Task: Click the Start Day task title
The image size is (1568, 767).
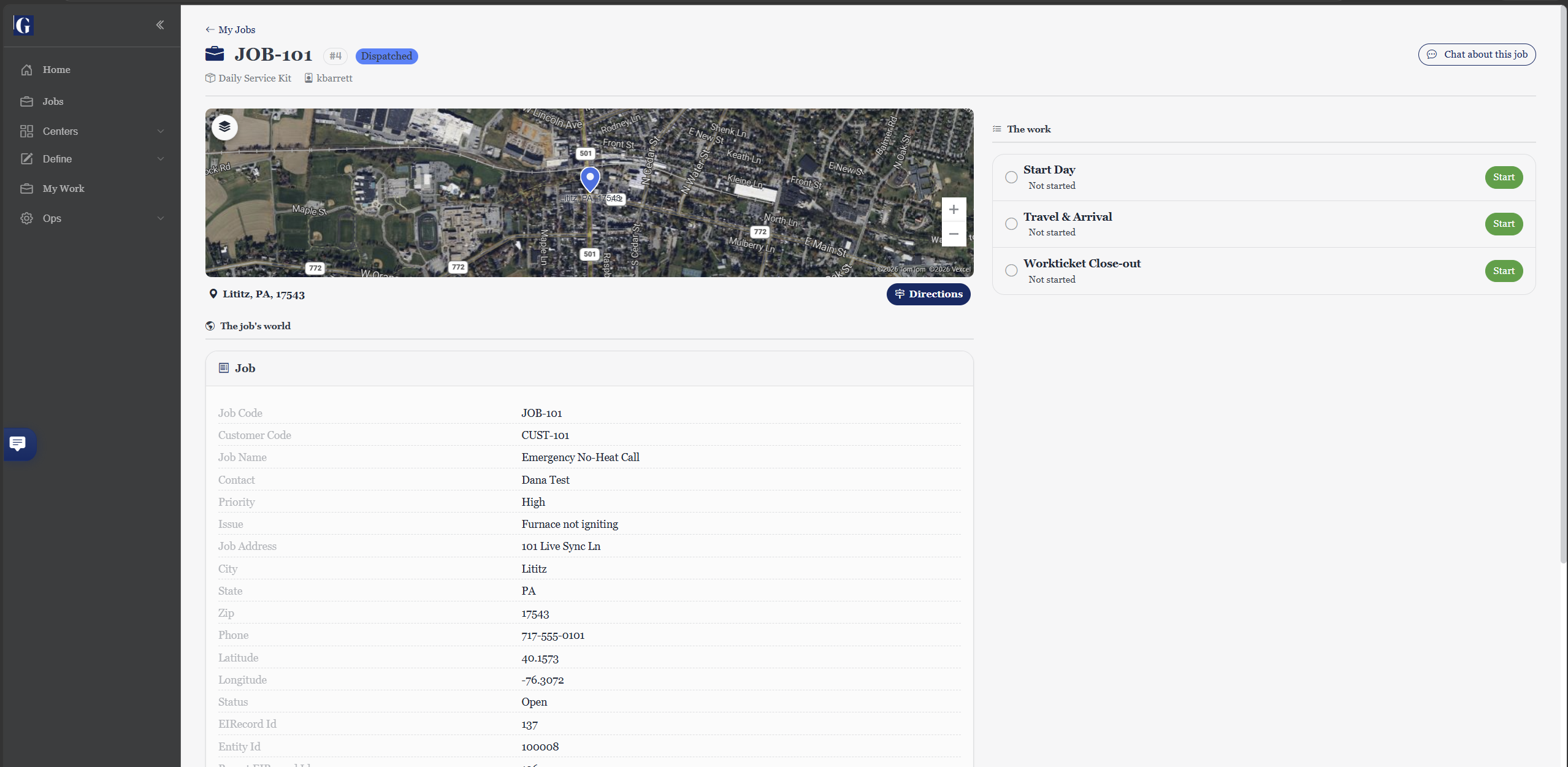Action: click(x=1049, y=170)
